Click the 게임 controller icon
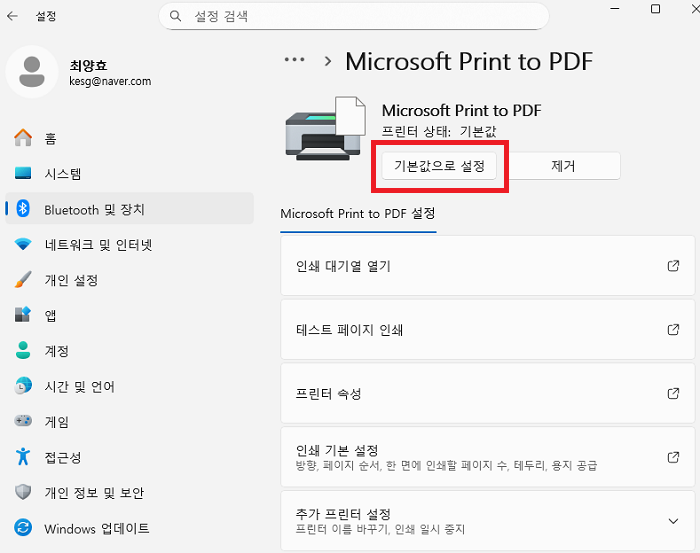The width and height of the screenshot is (700, 553). pyautogui.click(x=23, y=421)
